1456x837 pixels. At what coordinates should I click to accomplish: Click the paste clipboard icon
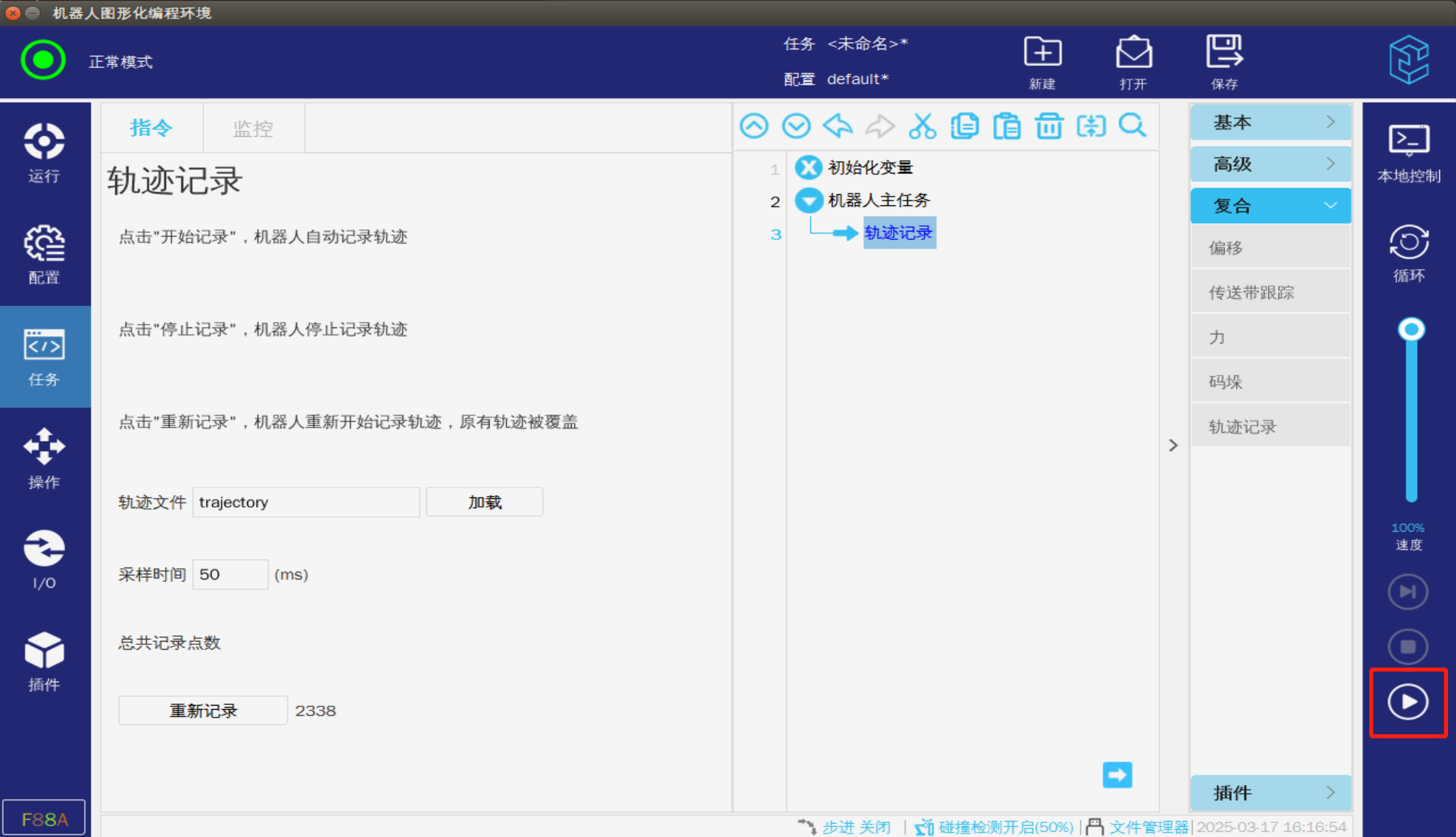coord(1006,126)
